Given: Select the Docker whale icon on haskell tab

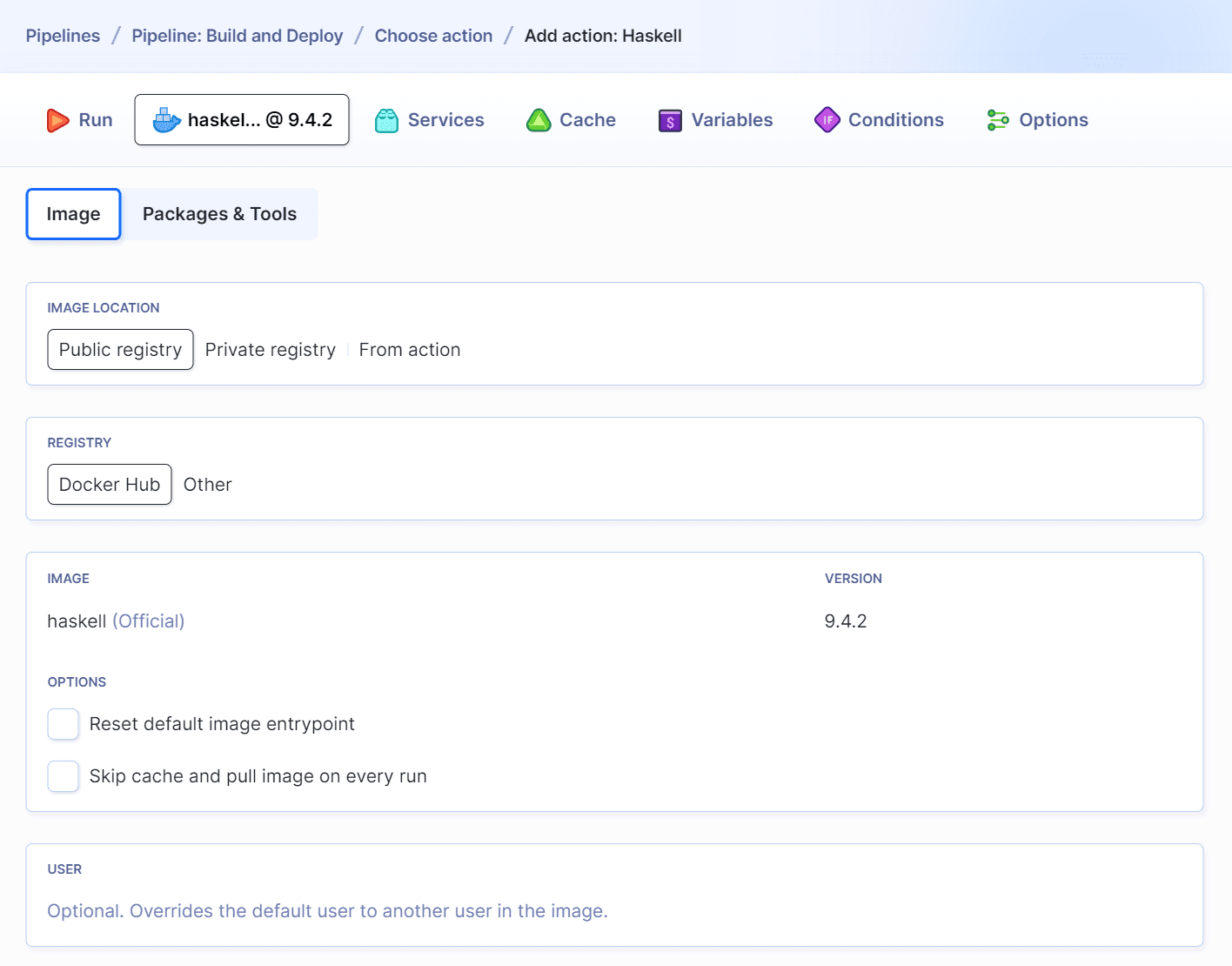Looking at the screenshot, I should (164, 120).
